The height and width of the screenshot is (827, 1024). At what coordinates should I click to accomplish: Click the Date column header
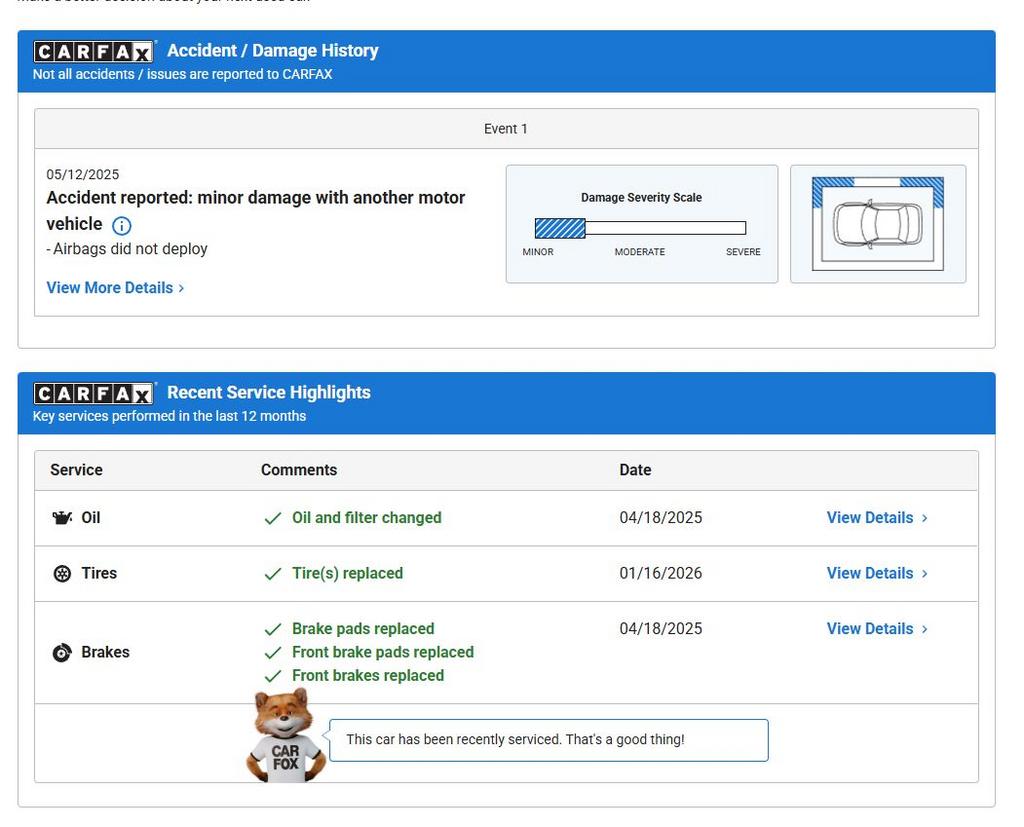point(635,470)
